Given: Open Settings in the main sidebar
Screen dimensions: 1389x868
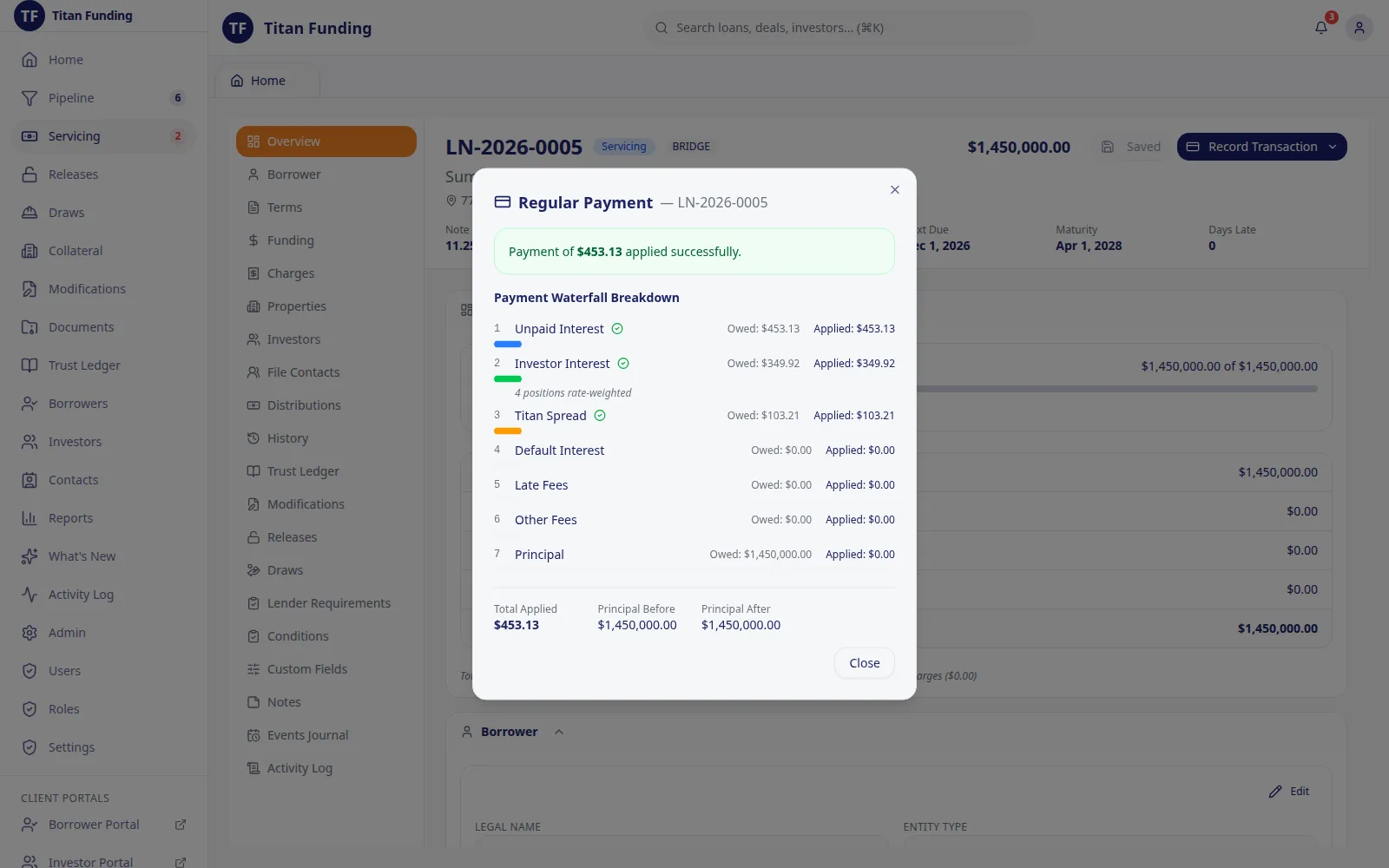Looking at the screenshot, I should click(x=104, y=747).
